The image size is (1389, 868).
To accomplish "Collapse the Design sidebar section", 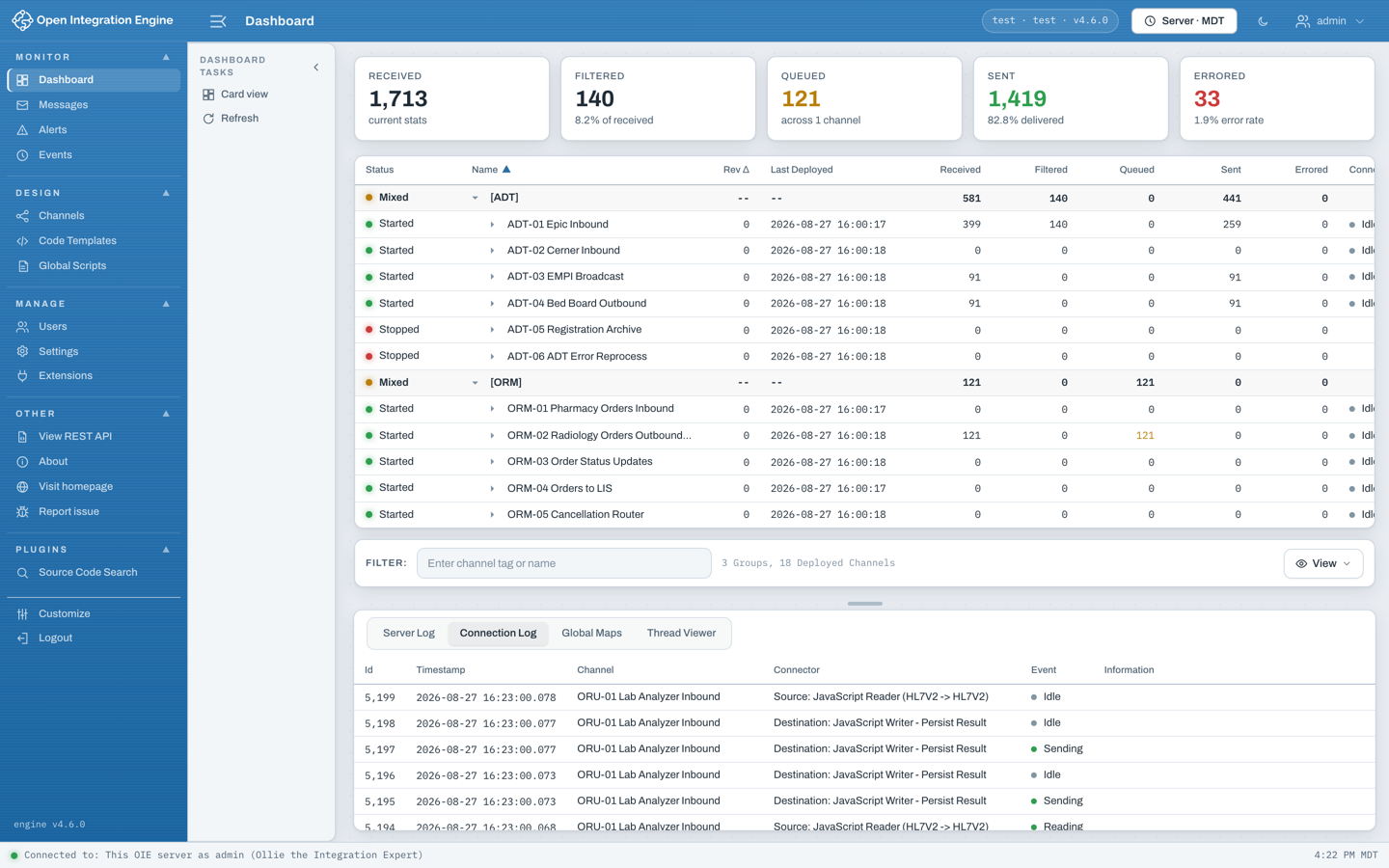I will tap(166, 193).
